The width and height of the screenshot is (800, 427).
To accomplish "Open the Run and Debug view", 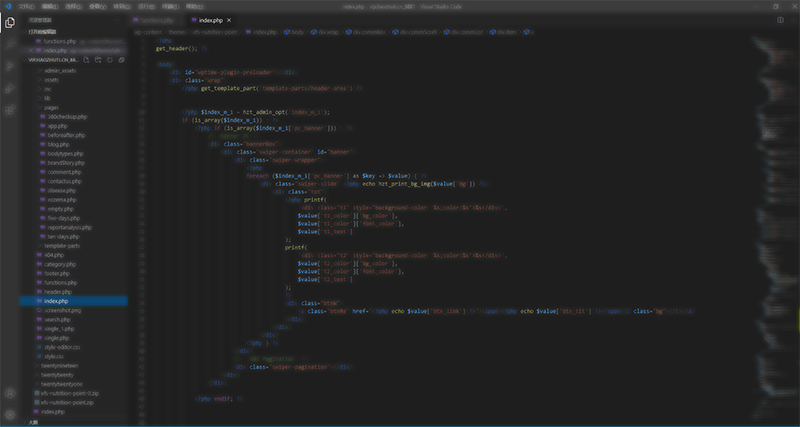I will (10, 88).
